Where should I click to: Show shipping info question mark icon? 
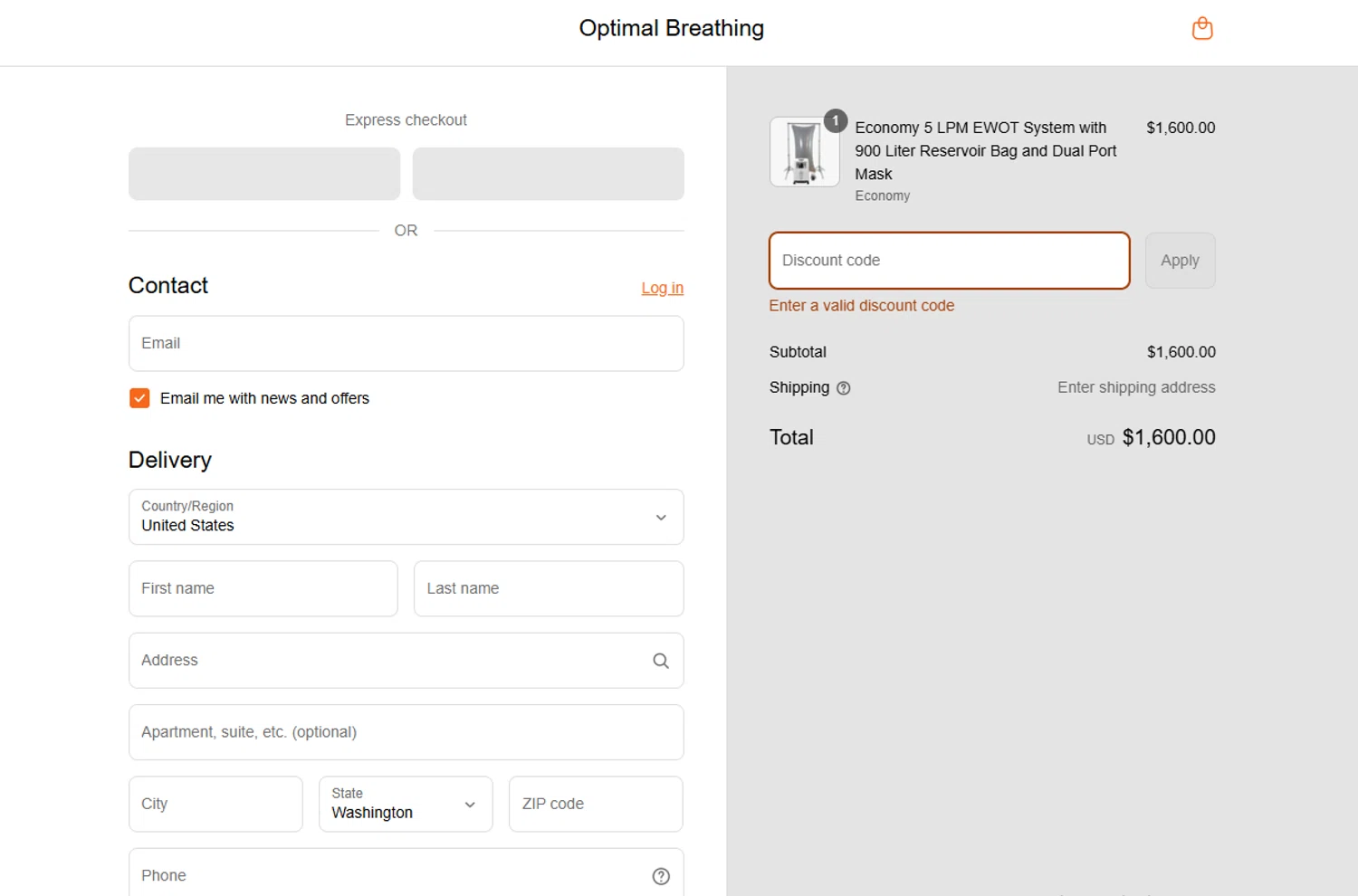(844, 388)
